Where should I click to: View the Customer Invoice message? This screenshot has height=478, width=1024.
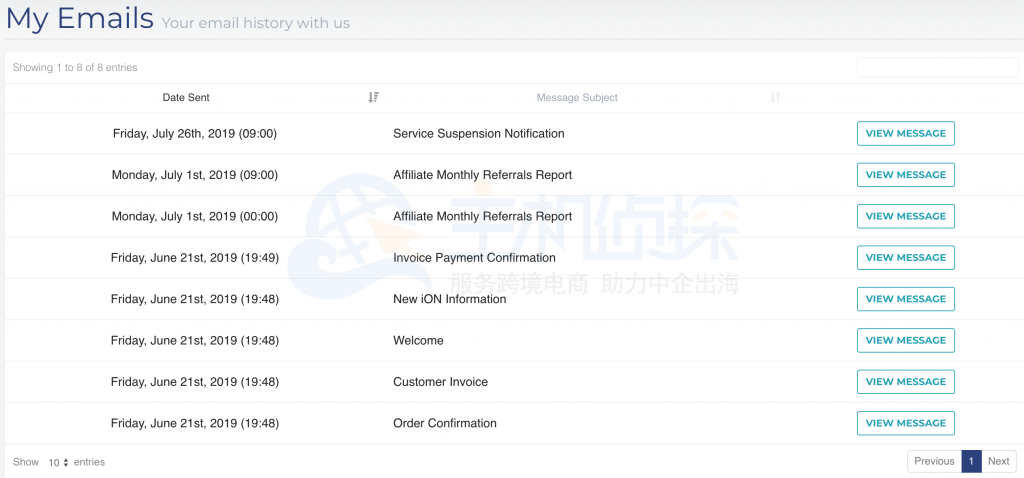tap(905, 381)
